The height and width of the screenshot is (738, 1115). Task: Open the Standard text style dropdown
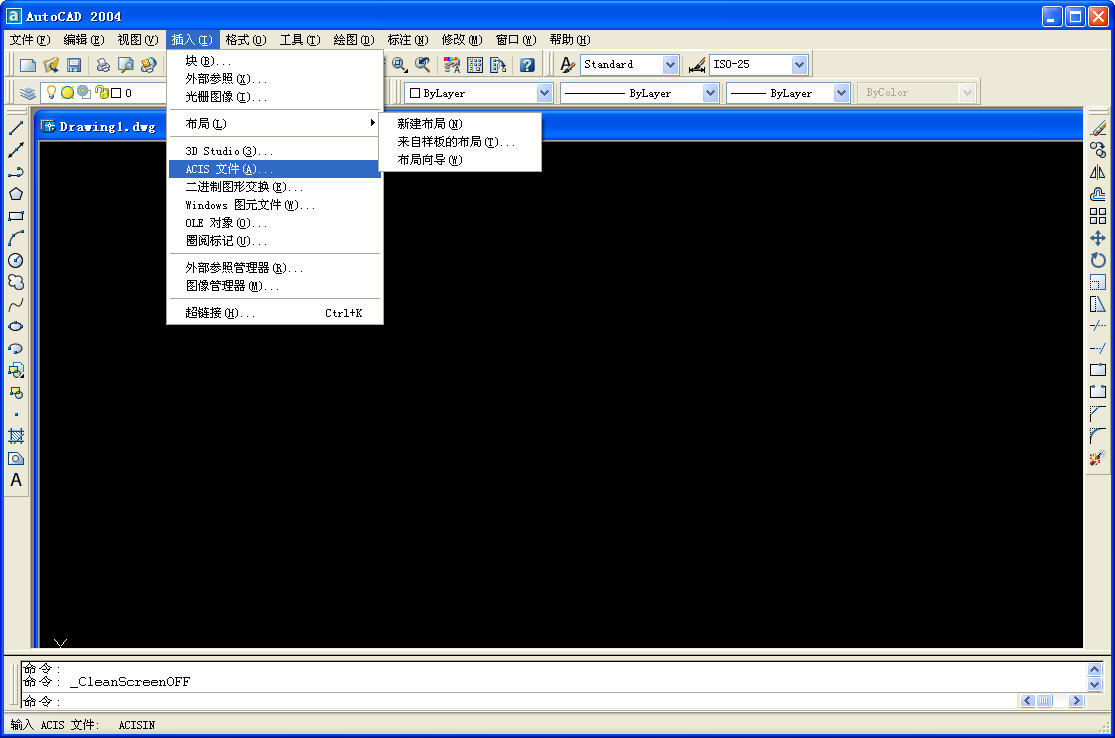tap(670, 65)
